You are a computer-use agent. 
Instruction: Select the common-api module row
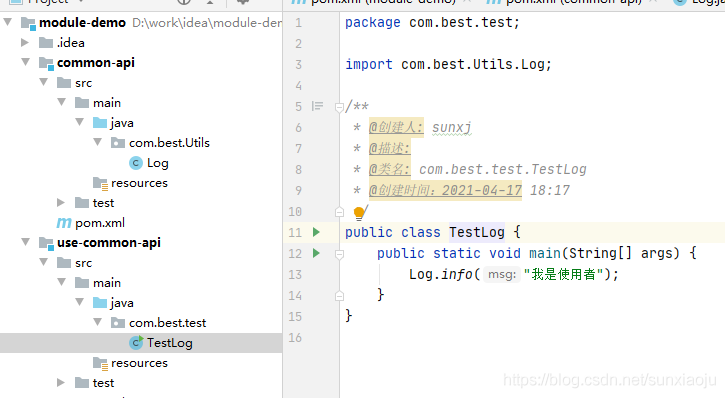pyautogui.click(x=141, y=63)
